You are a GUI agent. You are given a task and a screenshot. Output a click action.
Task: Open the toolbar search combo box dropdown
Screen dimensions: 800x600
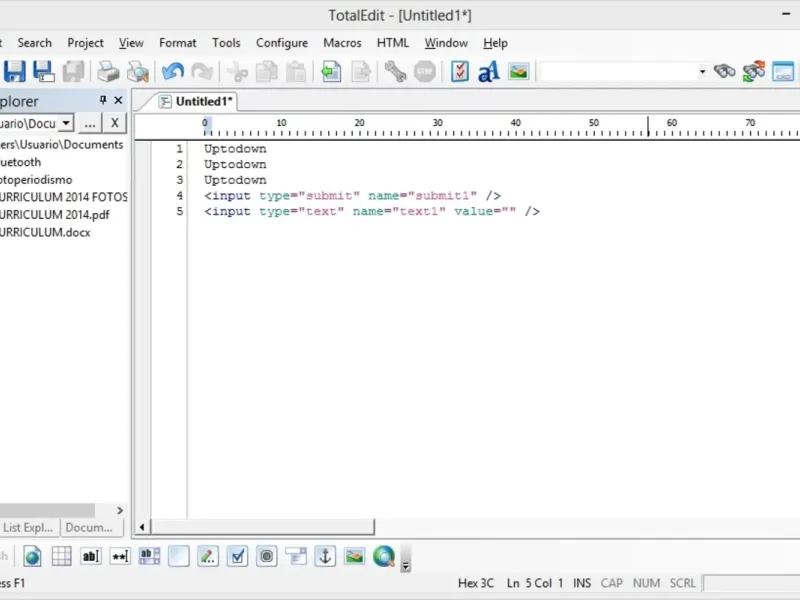coord(702,71)
